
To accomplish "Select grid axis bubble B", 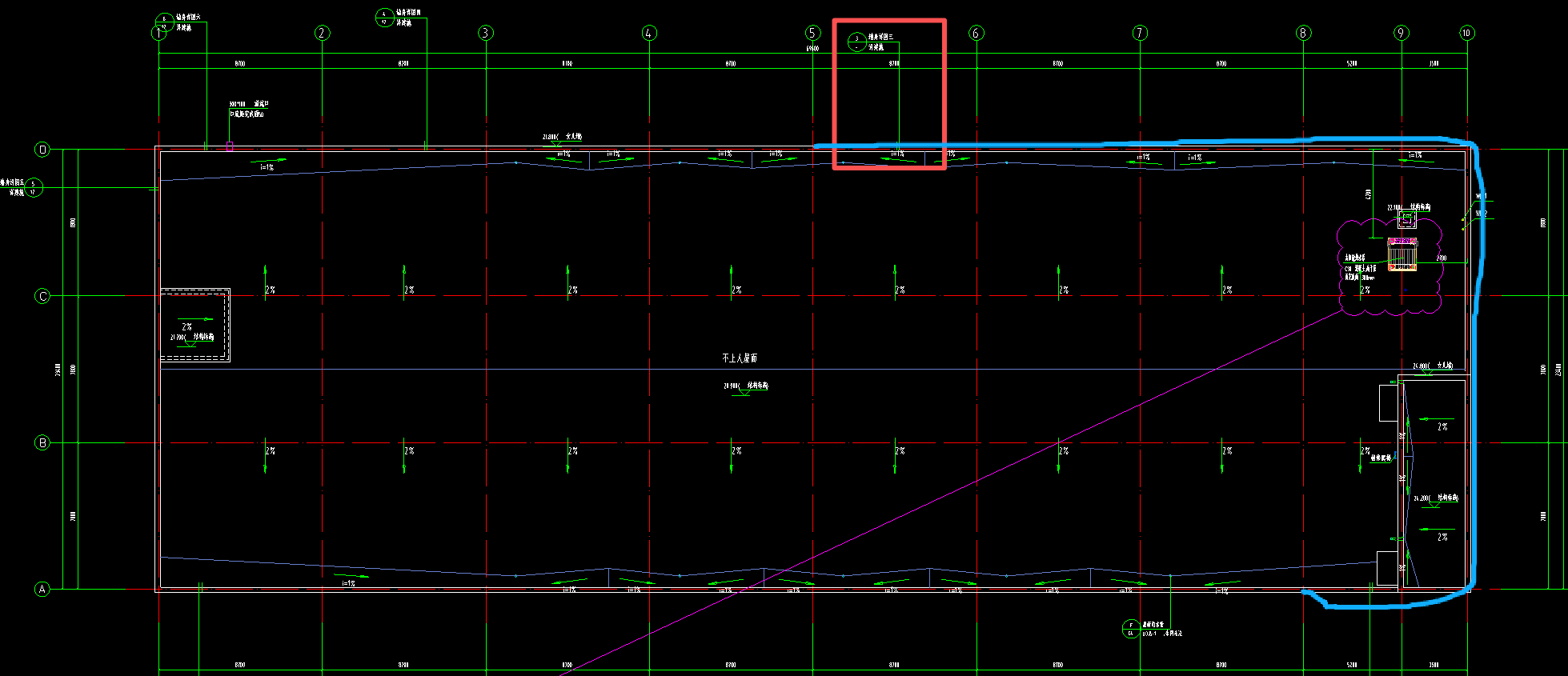I will 42,442.
